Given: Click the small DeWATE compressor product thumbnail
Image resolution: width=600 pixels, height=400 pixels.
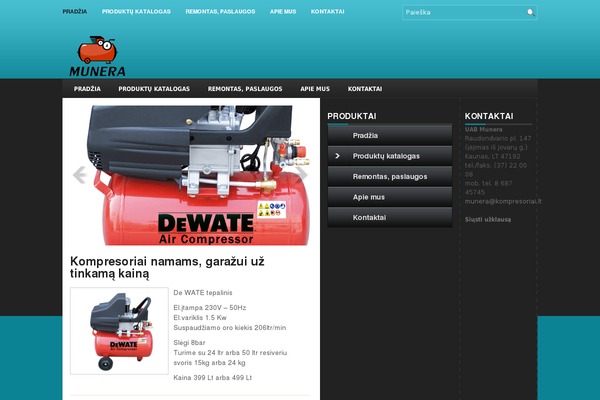Looking at the screenshot, I should point(119,331).
